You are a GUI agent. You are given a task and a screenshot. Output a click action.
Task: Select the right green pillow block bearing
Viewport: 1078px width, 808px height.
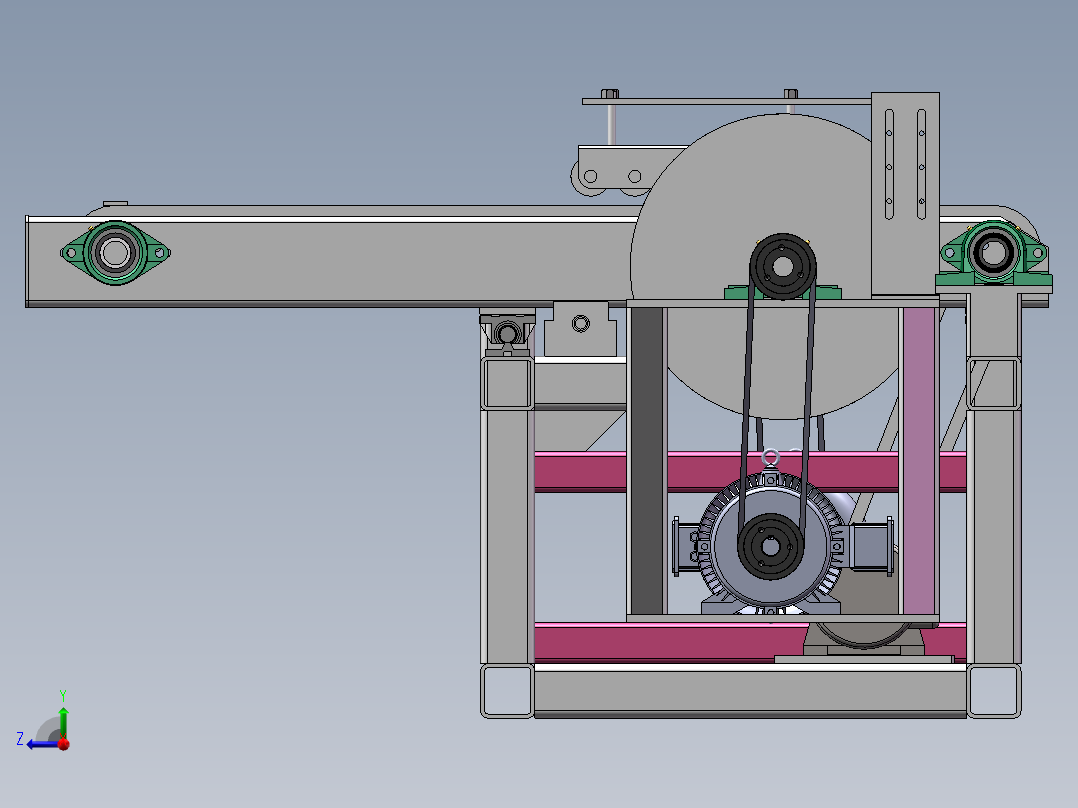point(993,253)
